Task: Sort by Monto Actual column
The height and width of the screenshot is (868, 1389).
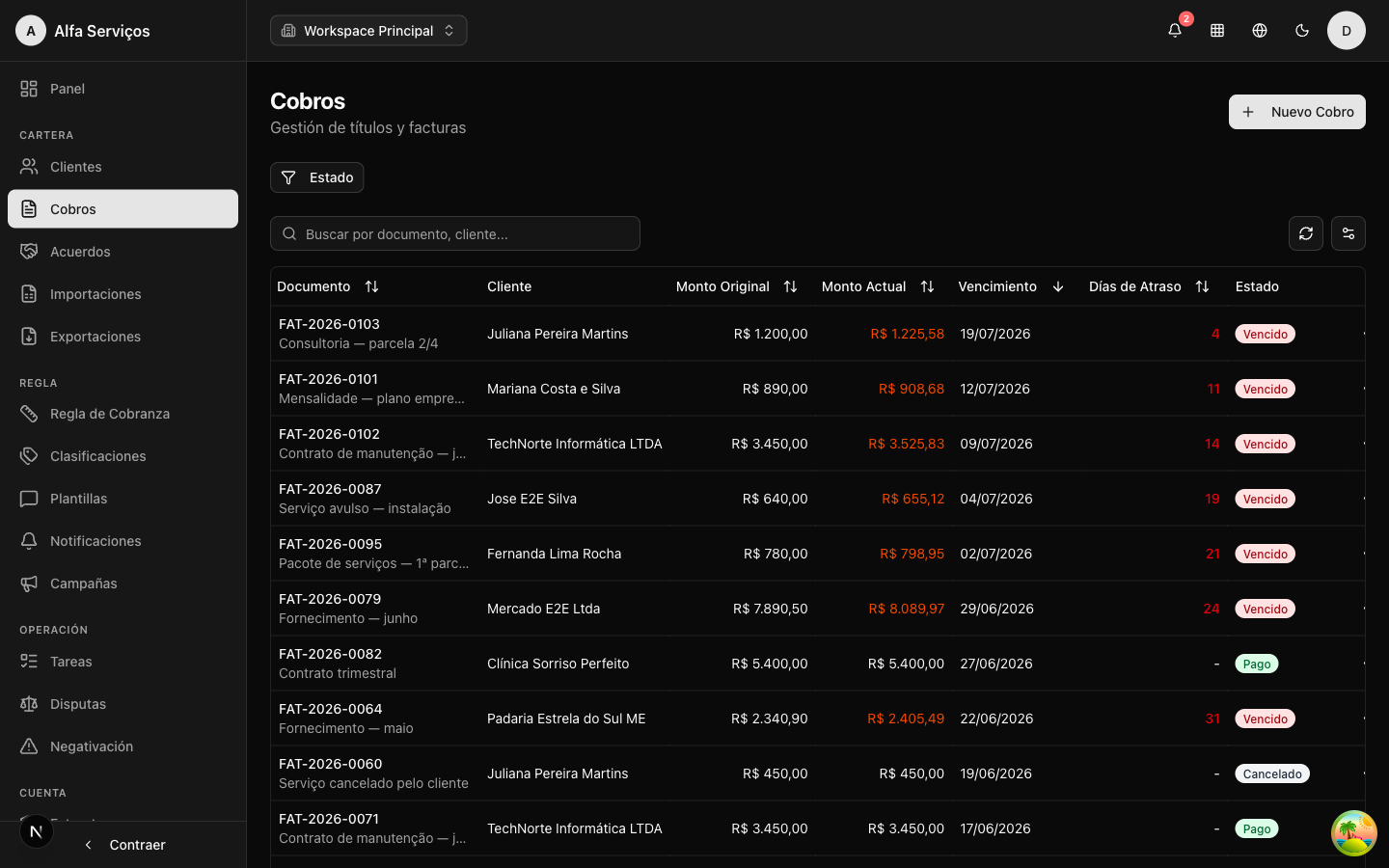Action: (x=878, y=286)
